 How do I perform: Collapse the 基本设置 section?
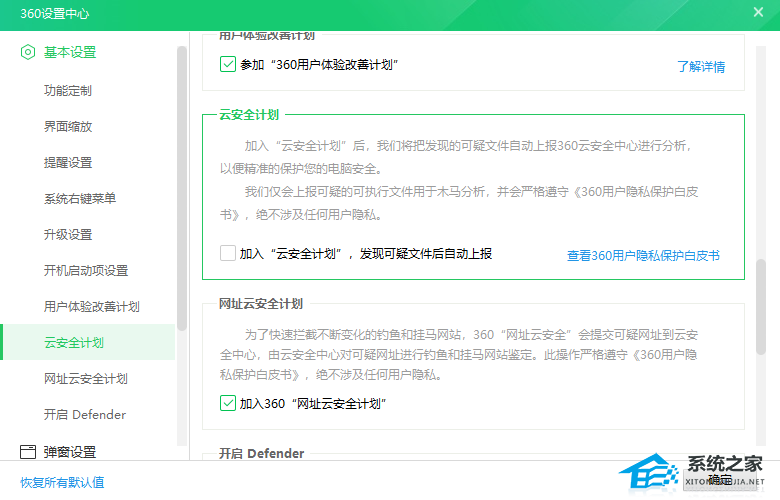(x=70, y=52)
